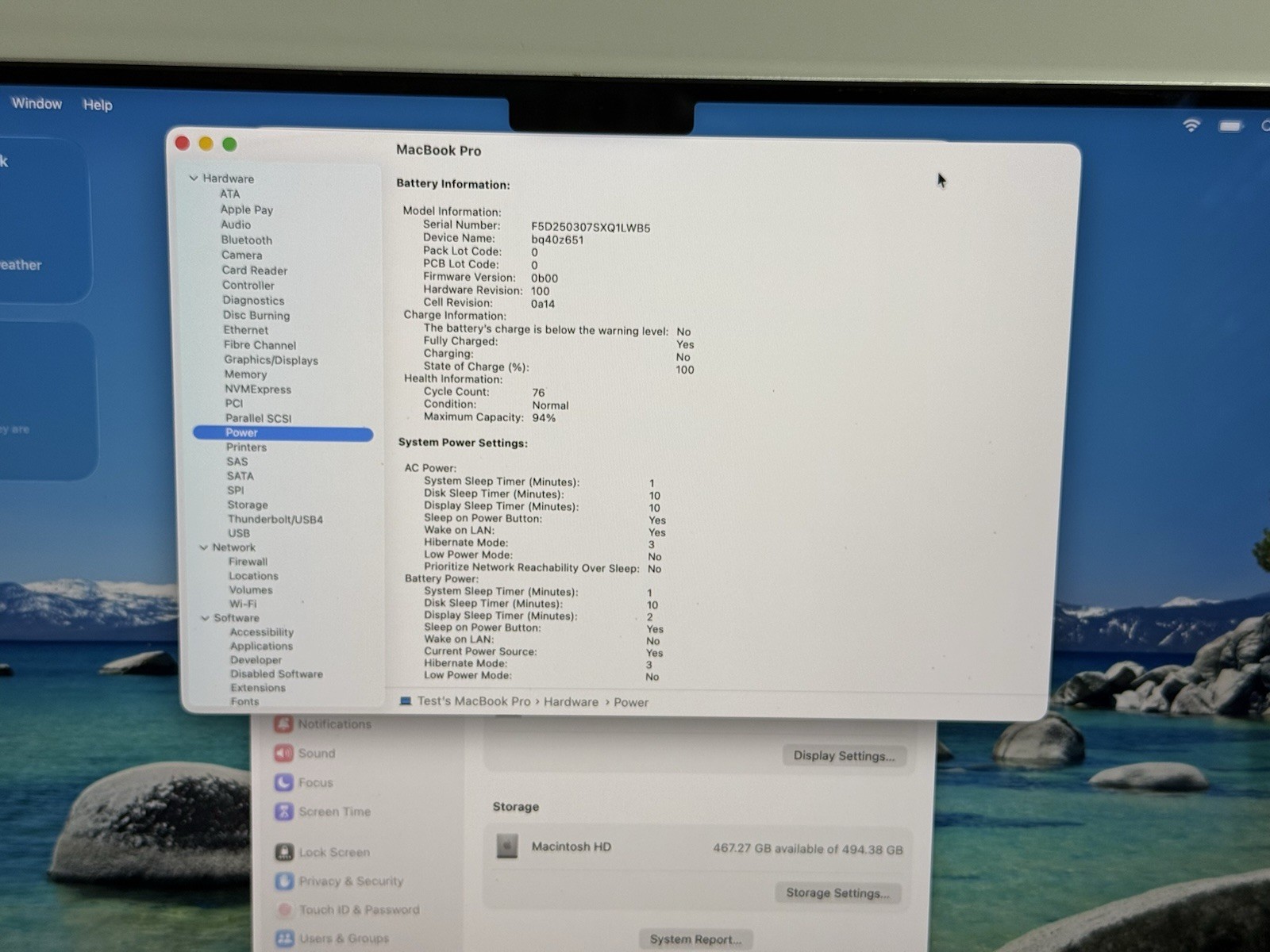Select PCI in the Hardware list

click(x=234, y=404)
